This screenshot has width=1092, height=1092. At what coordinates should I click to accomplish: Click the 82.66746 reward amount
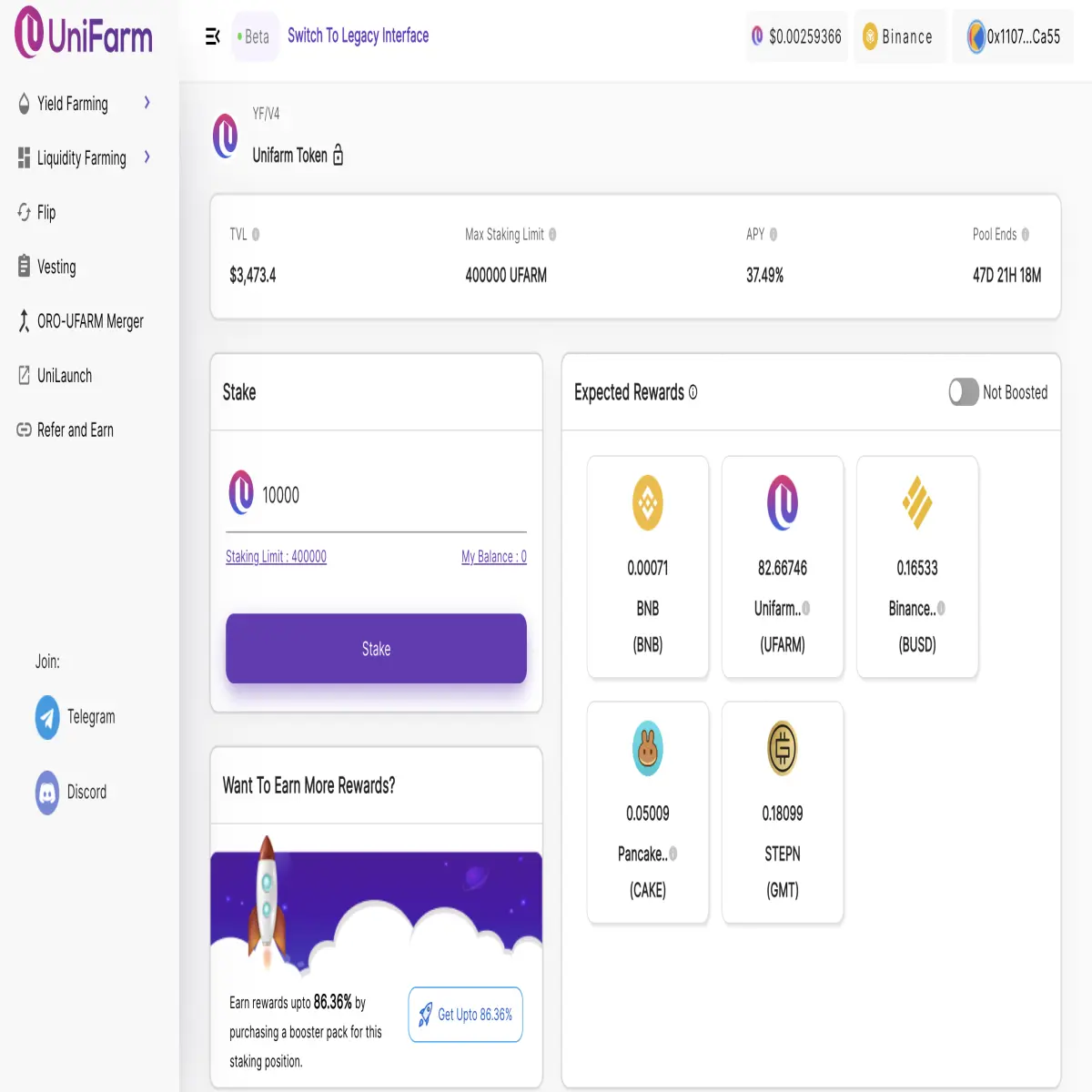783,568
